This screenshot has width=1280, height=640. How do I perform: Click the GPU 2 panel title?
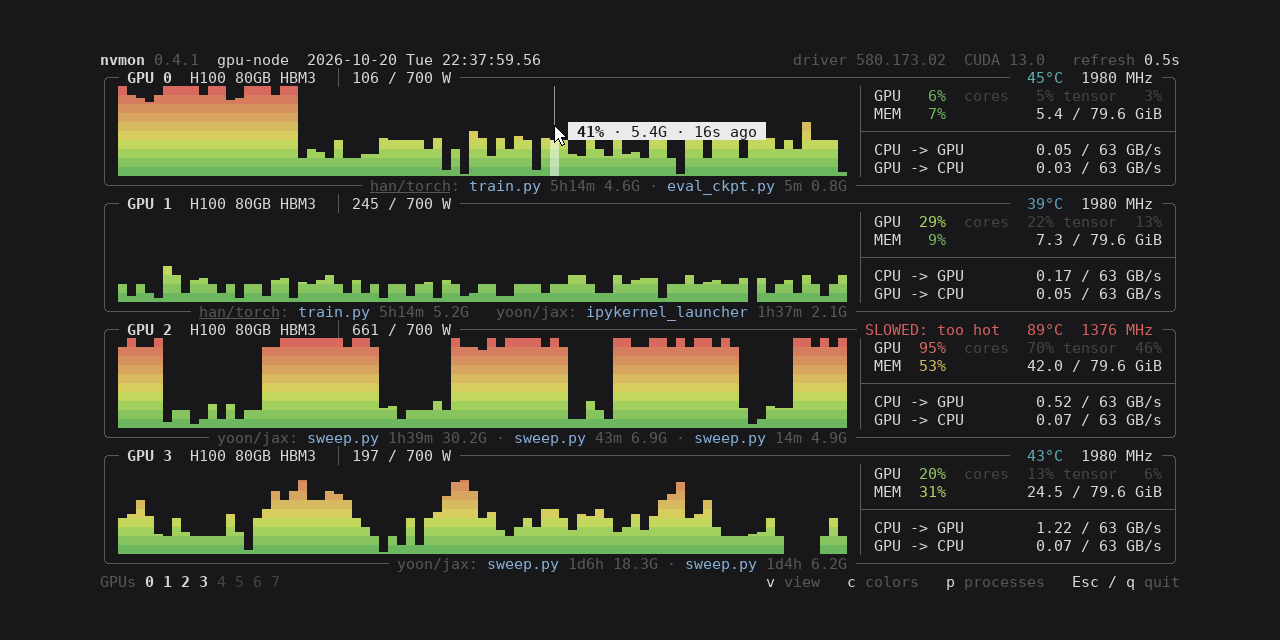pos(149,330)
